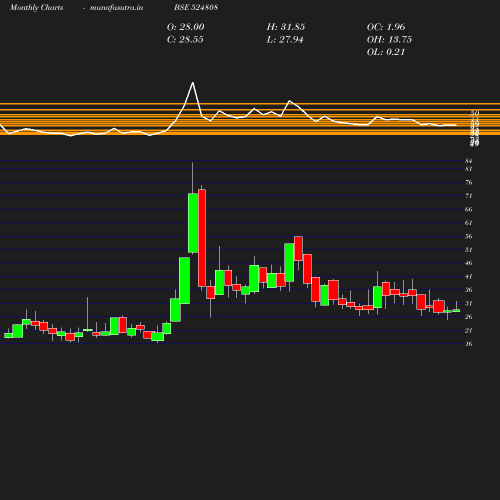Click the second peak of white indicator line
Image resolution: width=500 pixels, height=500 pixels.
click(289, 101)
